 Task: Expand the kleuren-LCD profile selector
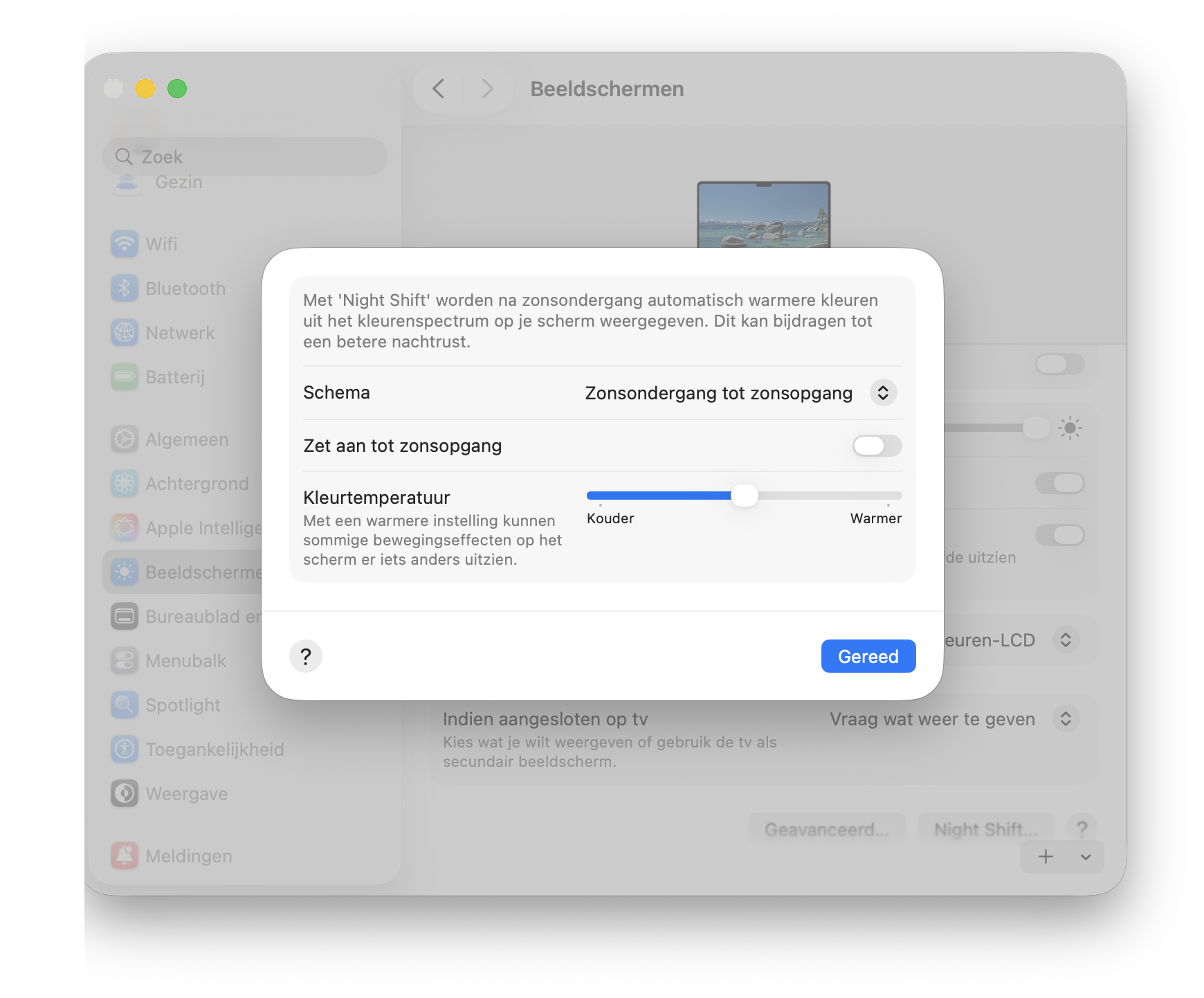pos(1066,640)
